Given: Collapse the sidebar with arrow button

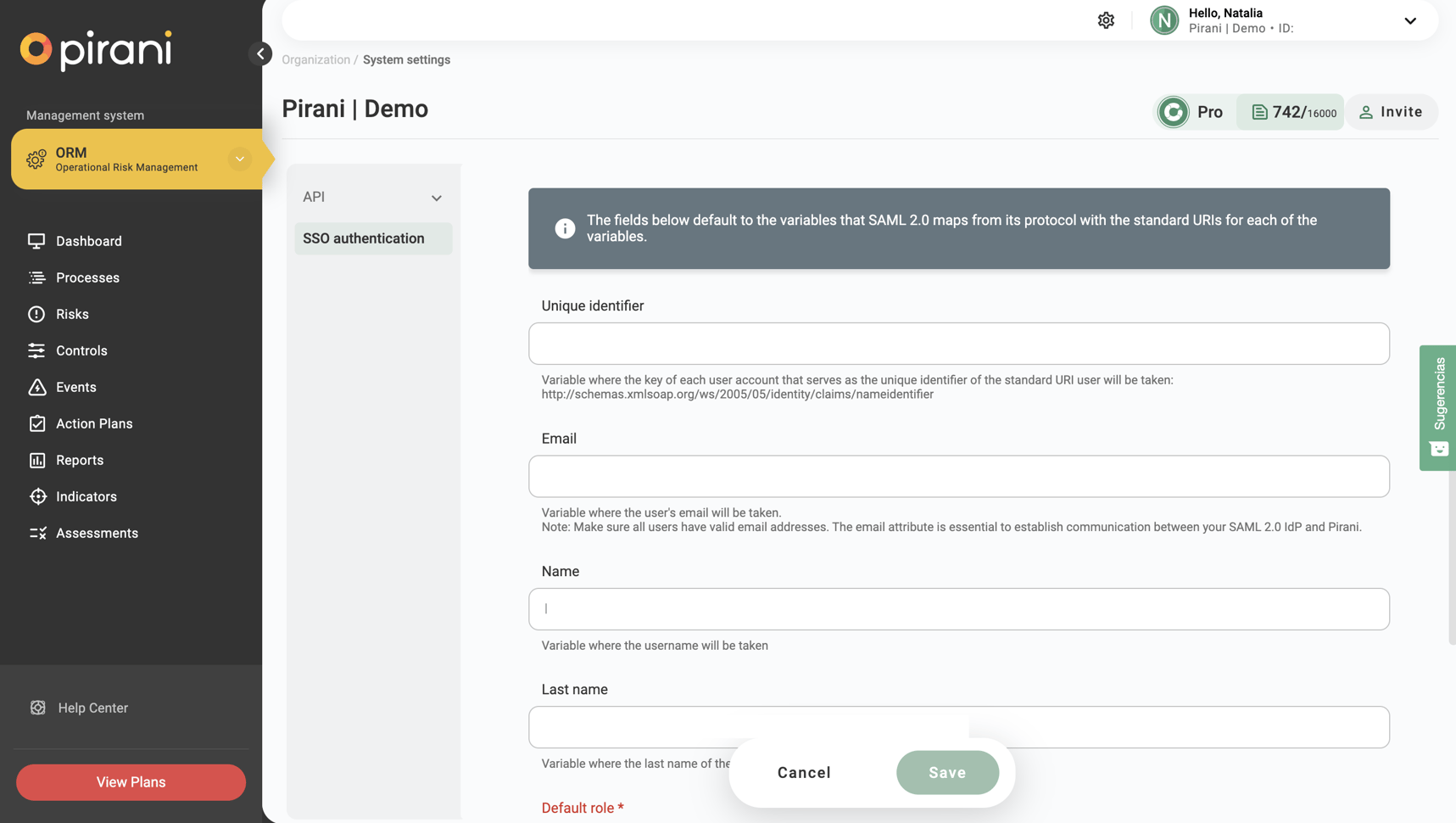Looking at the screenshot, I should pyautogui.click(x=260, y=53).
